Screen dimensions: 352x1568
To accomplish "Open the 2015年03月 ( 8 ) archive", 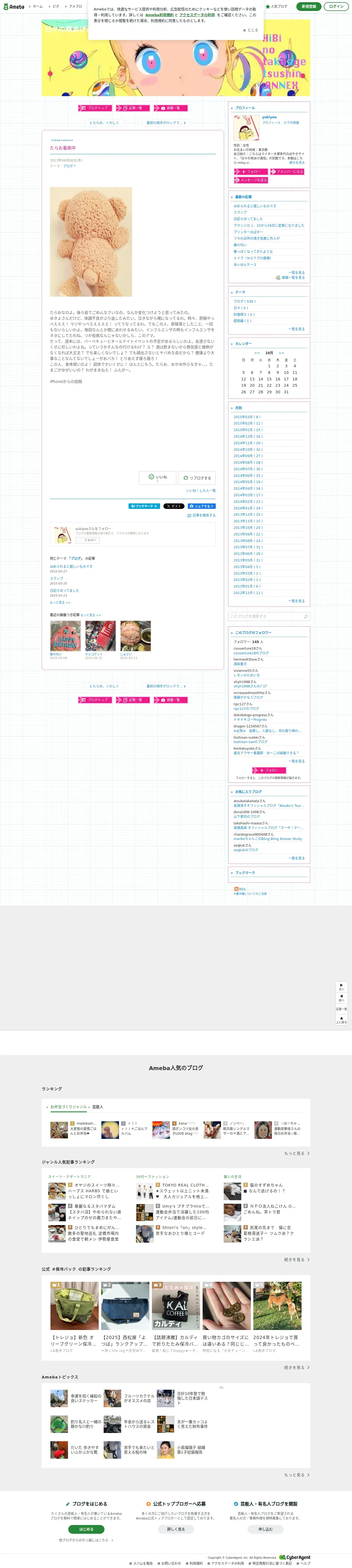I will [247, 417].
